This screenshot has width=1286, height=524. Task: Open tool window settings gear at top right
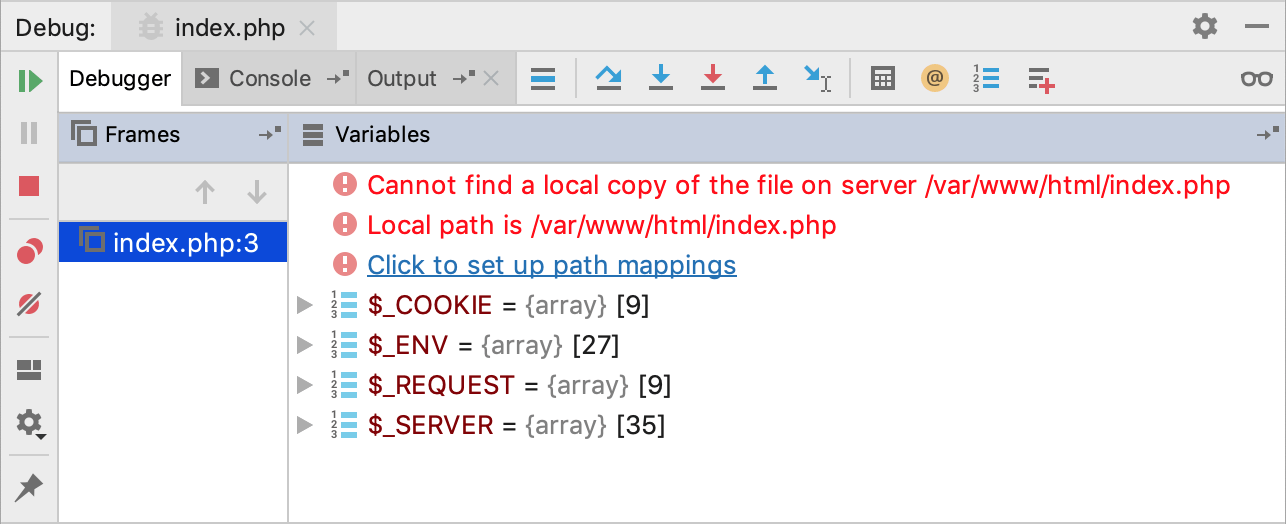1205,26
